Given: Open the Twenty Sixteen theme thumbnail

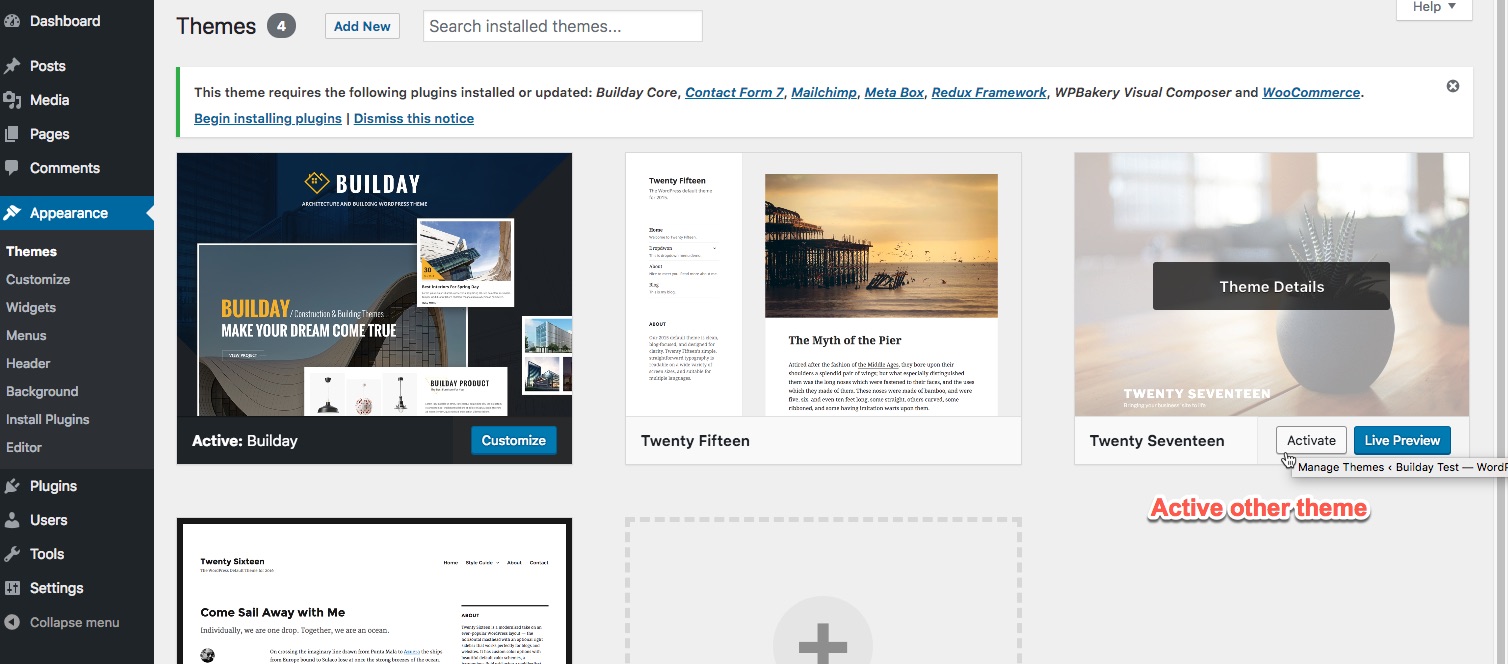Looking at the screenshot, I should 374,591.
